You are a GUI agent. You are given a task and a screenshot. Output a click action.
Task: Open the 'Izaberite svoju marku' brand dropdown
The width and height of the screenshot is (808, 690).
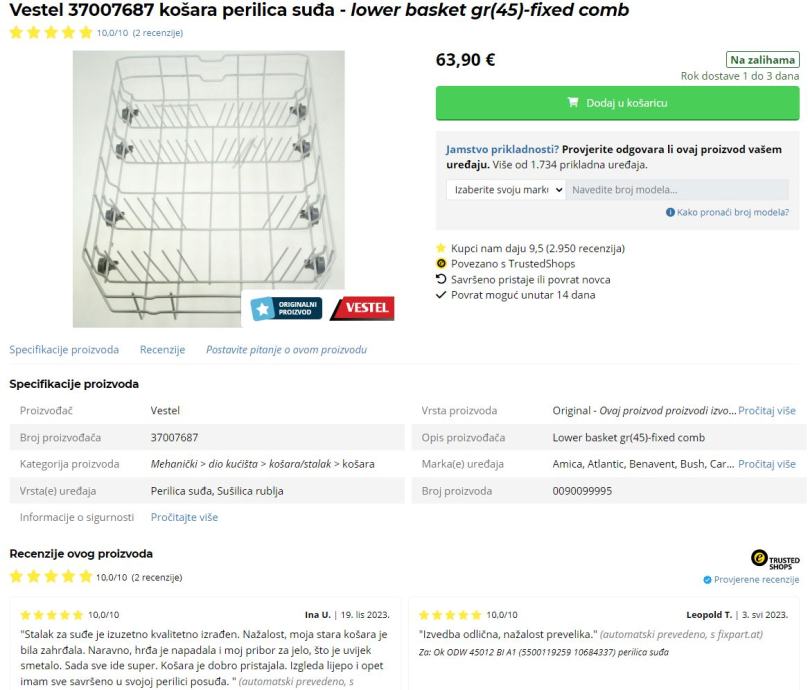point(505,189)
